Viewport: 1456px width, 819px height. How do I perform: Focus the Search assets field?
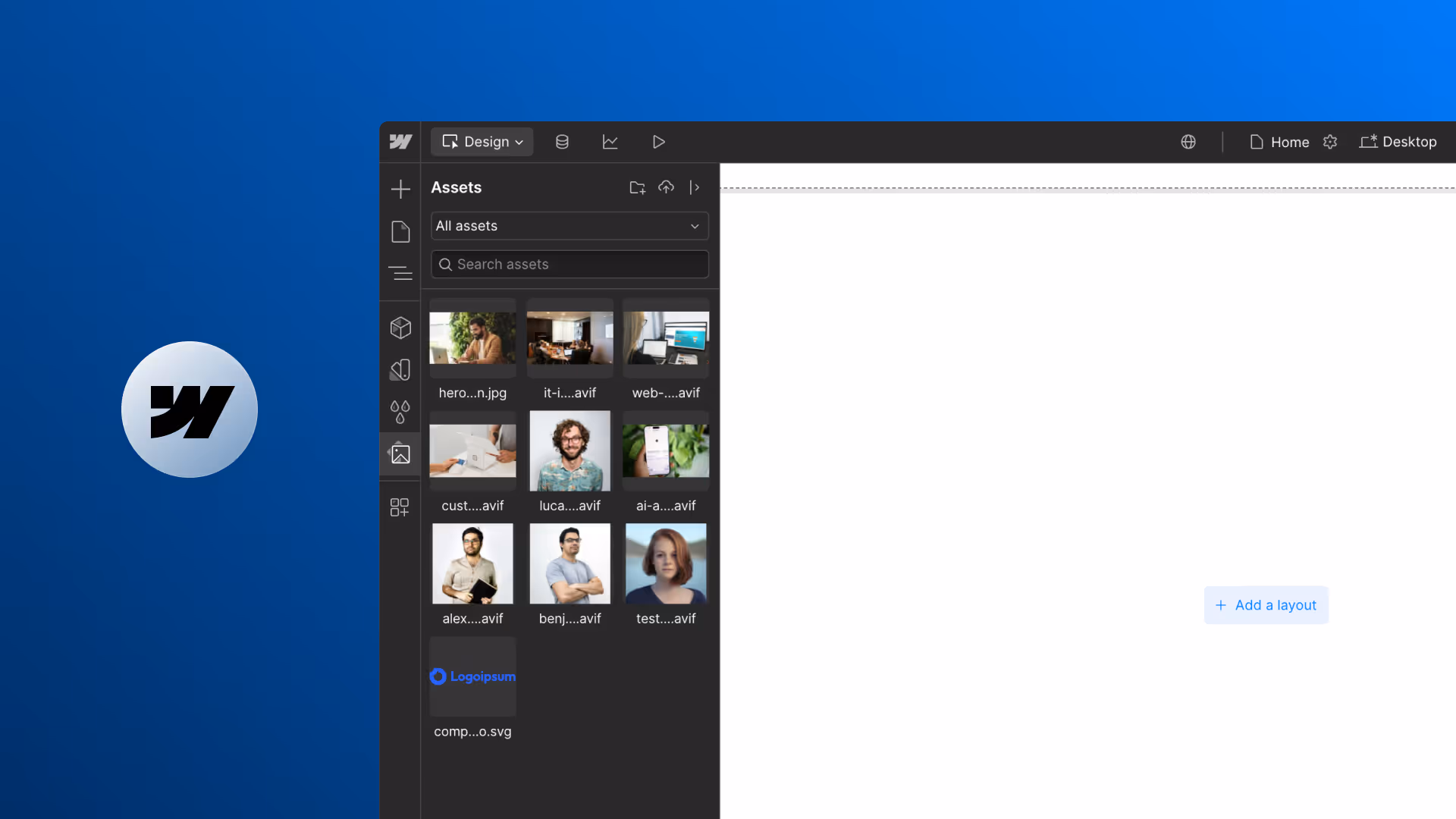(570, 265)
